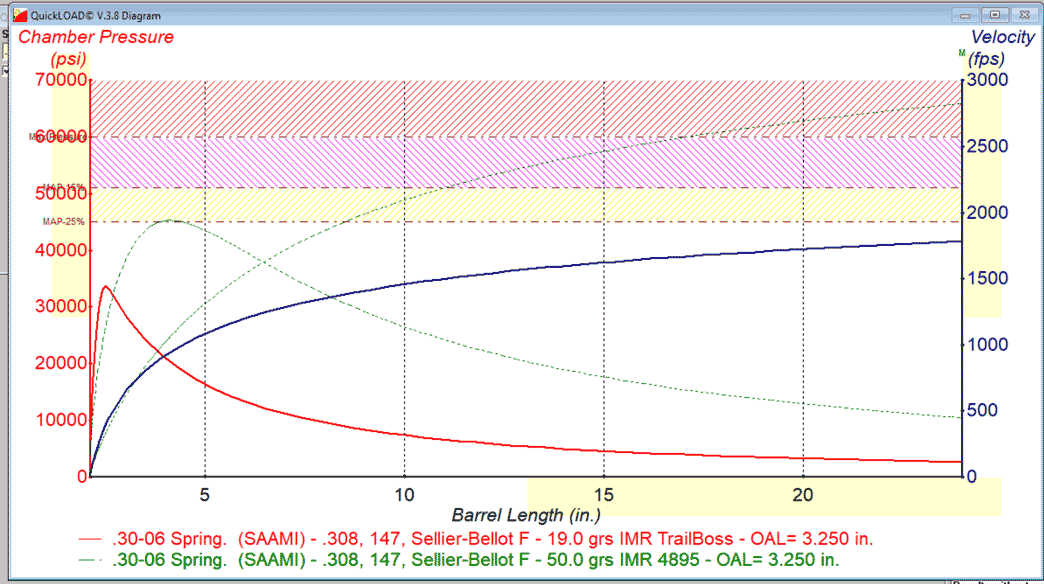1044x584 pixels.
Task: Click the MAP-25% pressure line label
Action: [63, 221]
